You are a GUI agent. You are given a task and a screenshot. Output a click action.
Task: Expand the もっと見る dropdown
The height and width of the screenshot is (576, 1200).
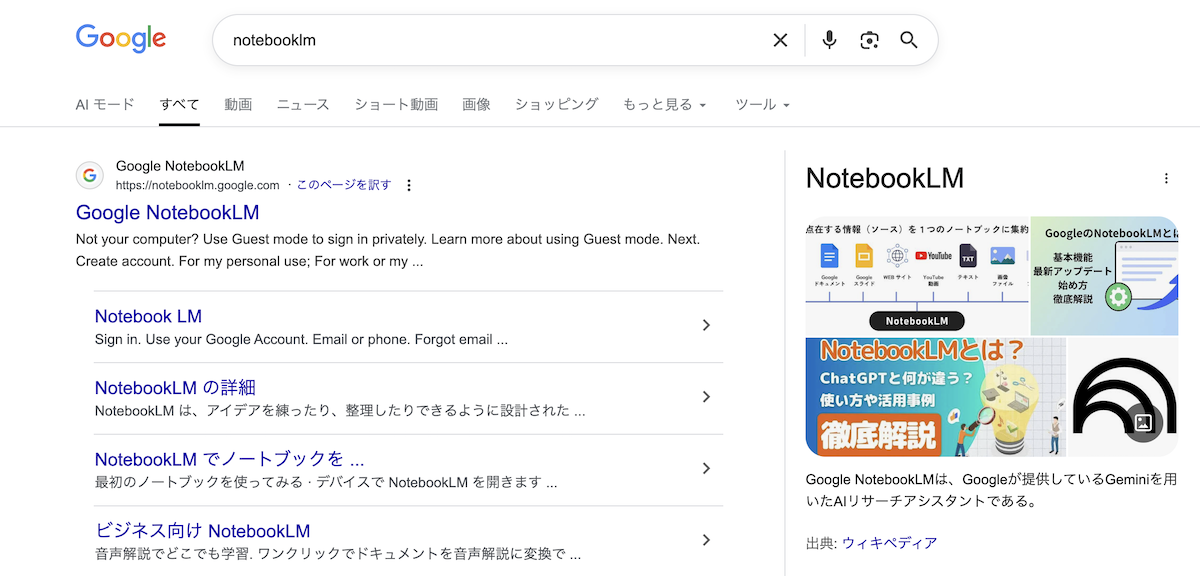click(664, 104)
